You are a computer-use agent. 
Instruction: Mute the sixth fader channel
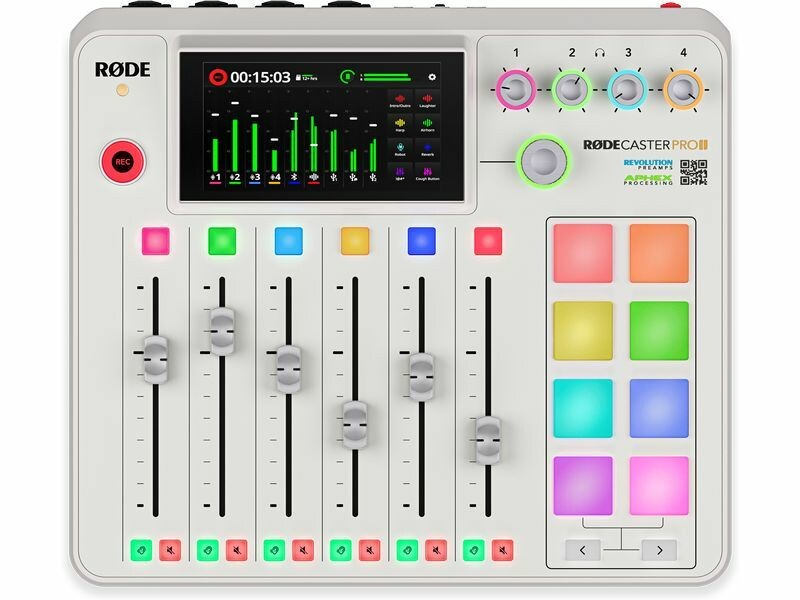tap(502, 550)
